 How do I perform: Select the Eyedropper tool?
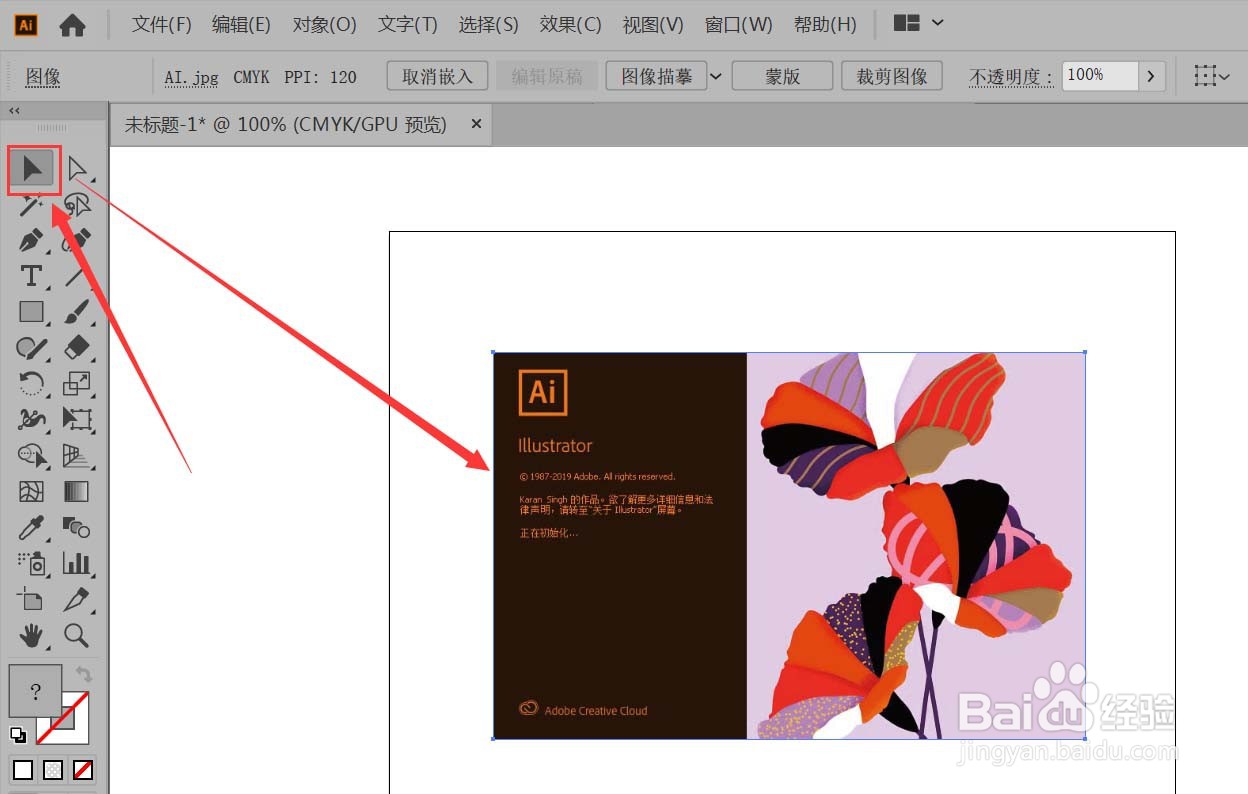tap(32, 527)
